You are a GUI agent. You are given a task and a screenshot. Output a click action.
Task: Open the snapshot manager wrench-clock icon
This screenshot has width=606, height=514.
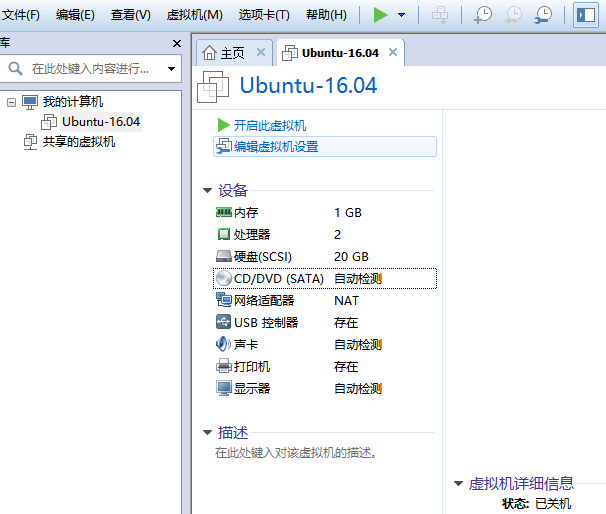pos(543,15)
